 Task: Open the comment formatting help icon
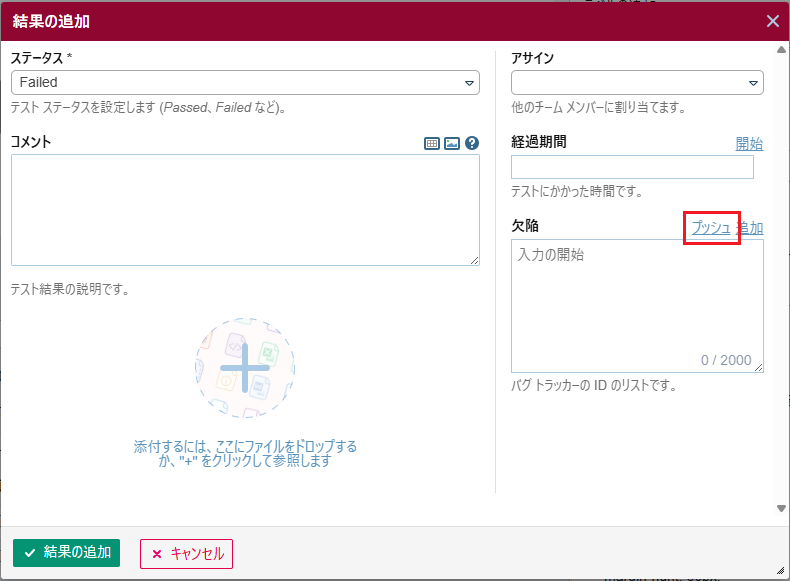472,143
